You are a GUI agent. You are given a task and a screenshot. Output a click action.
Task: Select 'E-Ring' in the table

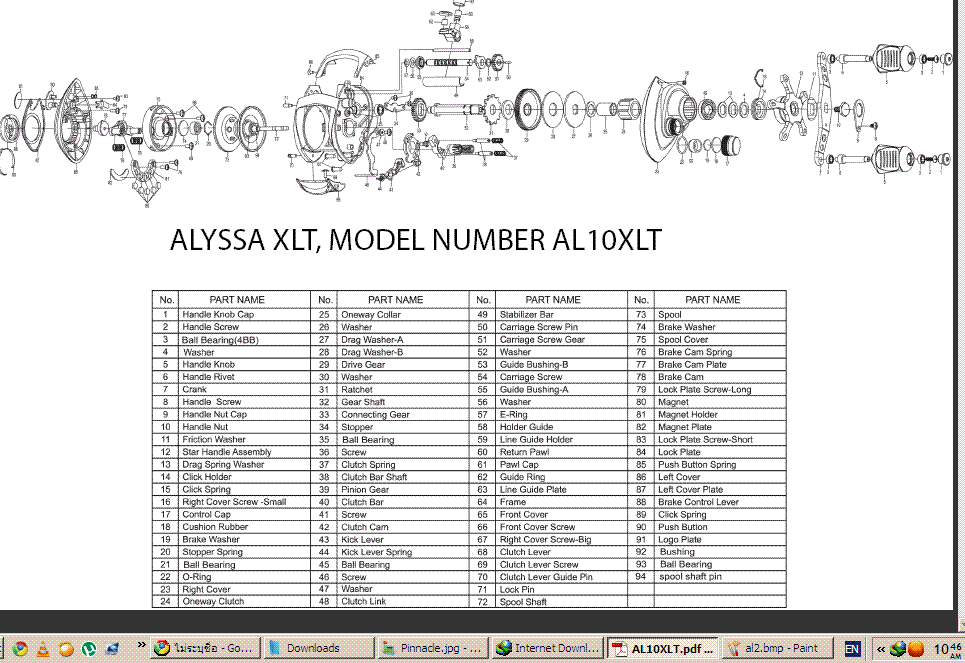pos(513,414)
